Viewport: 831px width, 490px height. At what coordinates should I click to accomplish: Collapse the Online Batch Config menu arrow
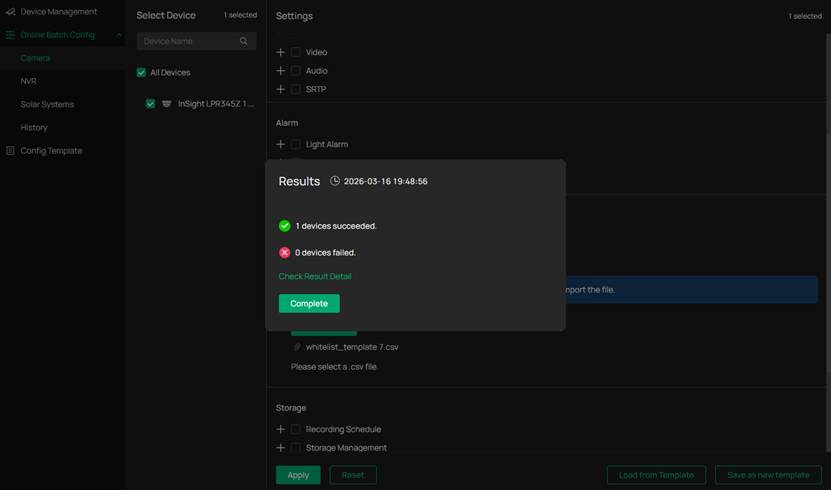pyautogui.click(x=119, y=35)
